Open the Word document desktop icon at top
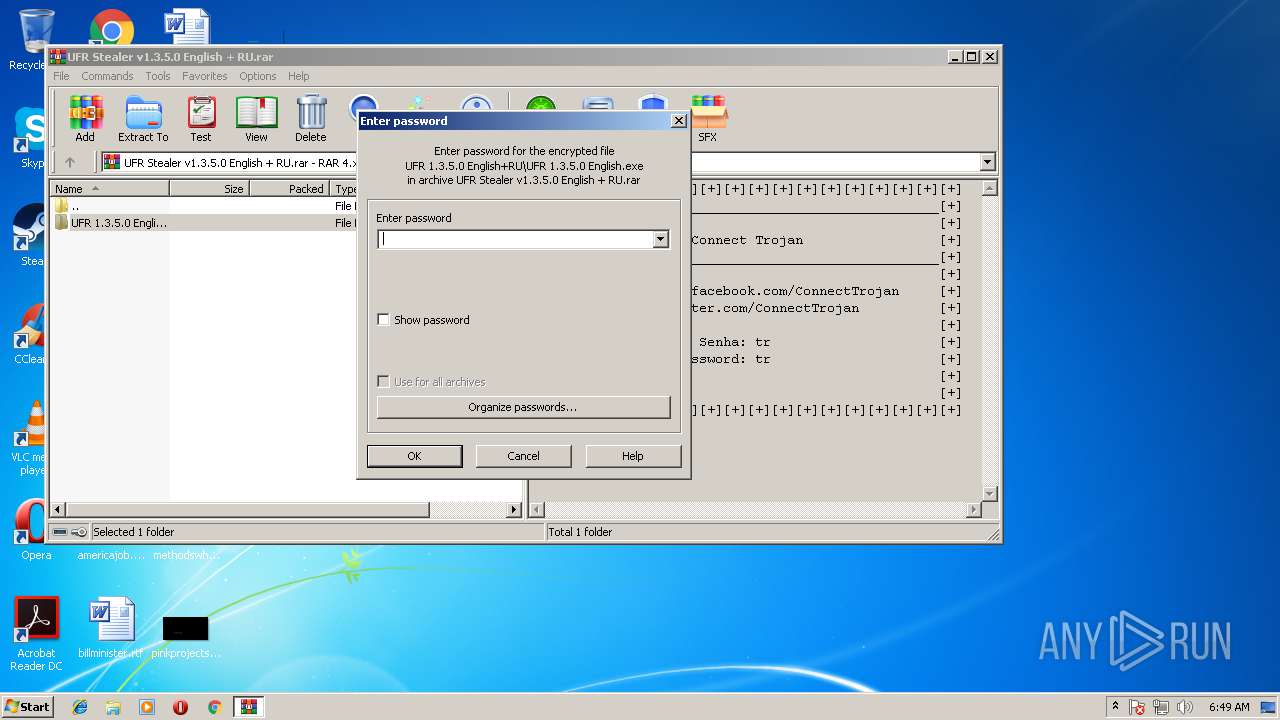This screenshot has width=1280, height=720. [187, 29]
